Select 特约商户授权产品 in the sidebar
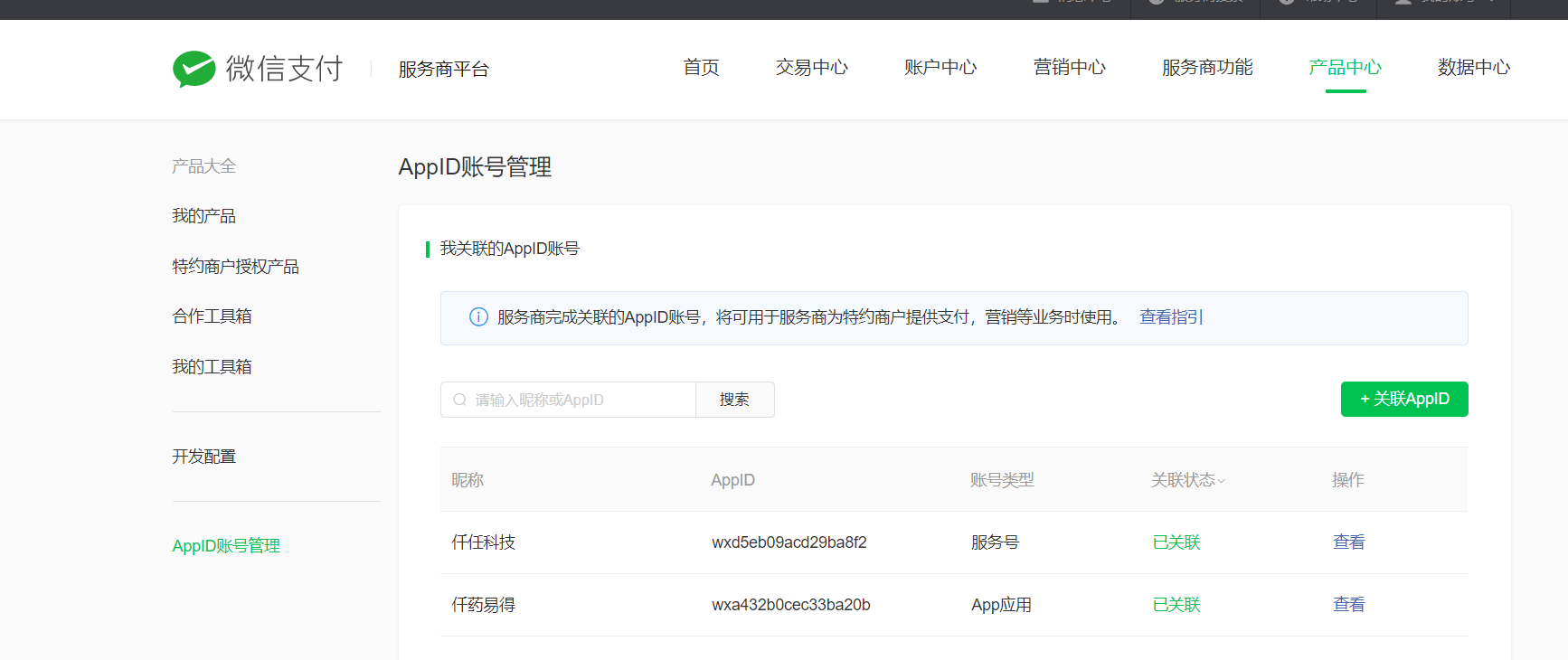Image resolution: width=1568 pixels, height=660 pixels. pos(235,267)
